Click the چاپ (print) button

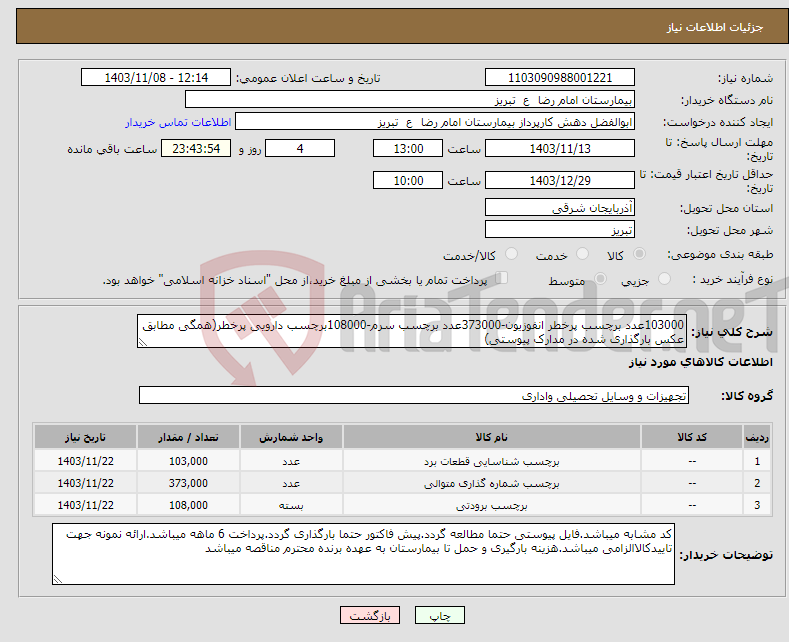439,615
